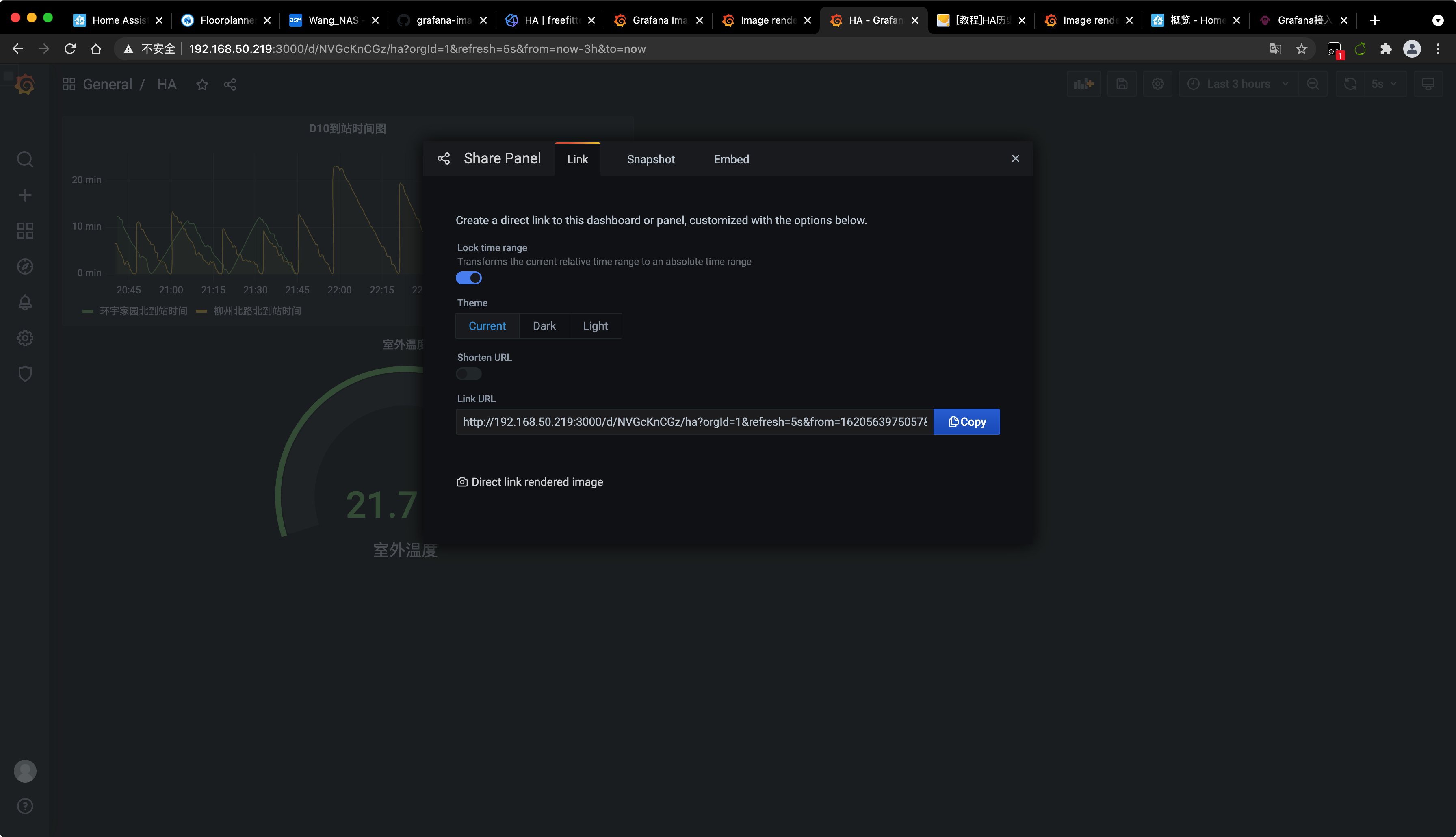The height and width of the screenshot is (837, 1456).
Task: Open the 5s refresh interval dropdown
Action: coord(1385,84)
